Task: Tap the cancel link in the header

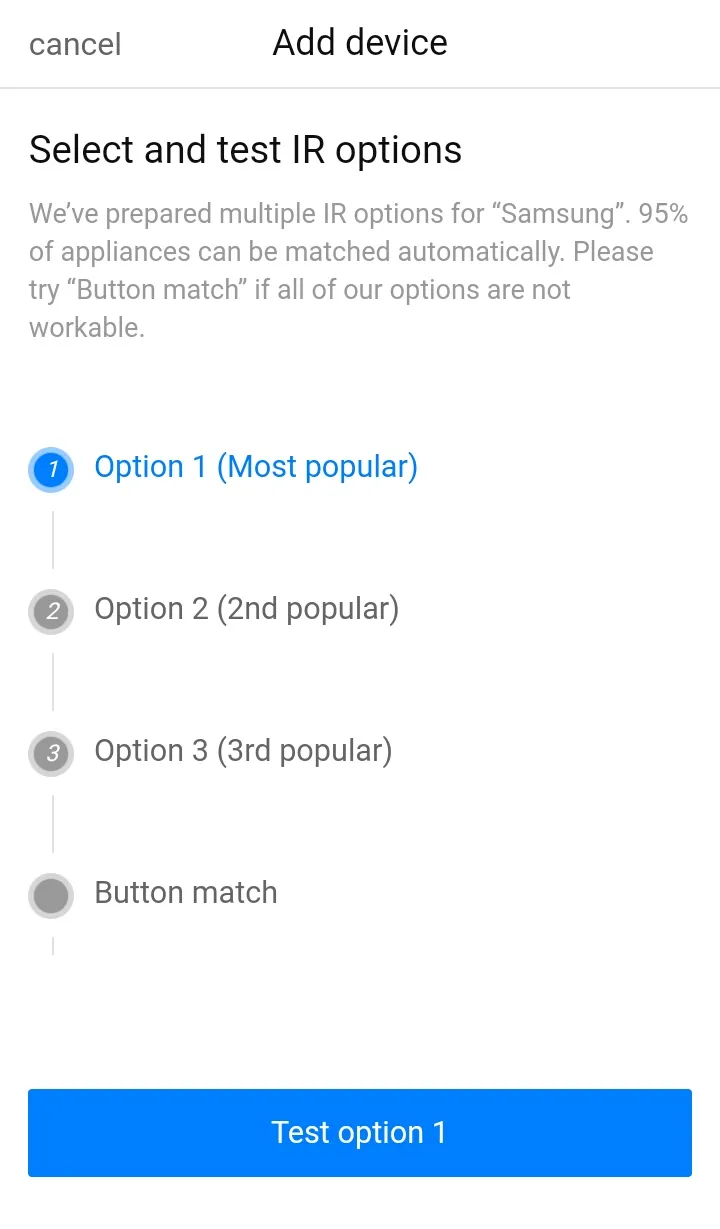Action: 75,44
